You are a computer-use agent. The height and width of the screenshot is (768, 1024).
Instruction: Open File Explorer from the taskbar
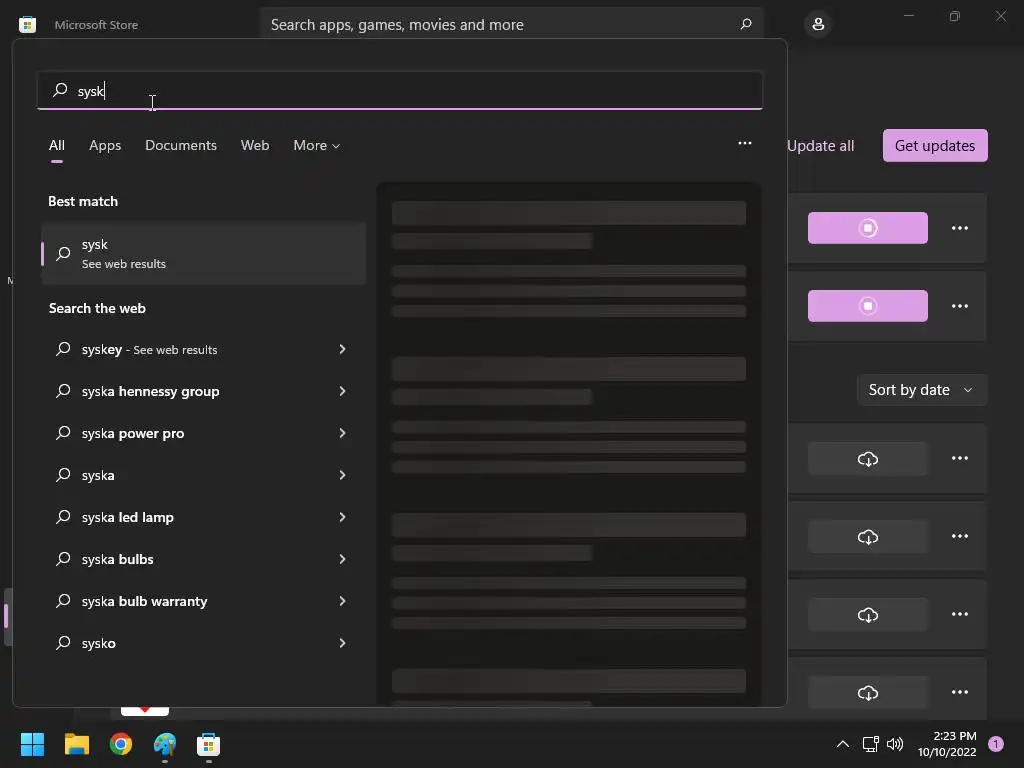pos(76,744)
